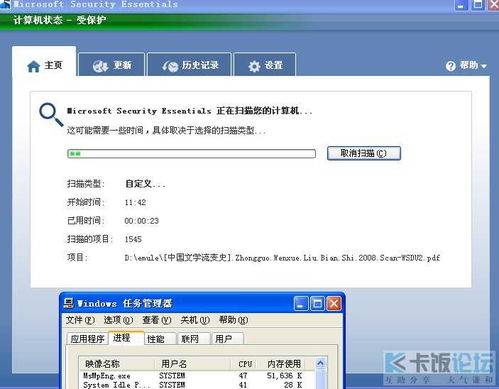
Task: Open 关机 menu in Task Manager
Action: click(195, 320)
